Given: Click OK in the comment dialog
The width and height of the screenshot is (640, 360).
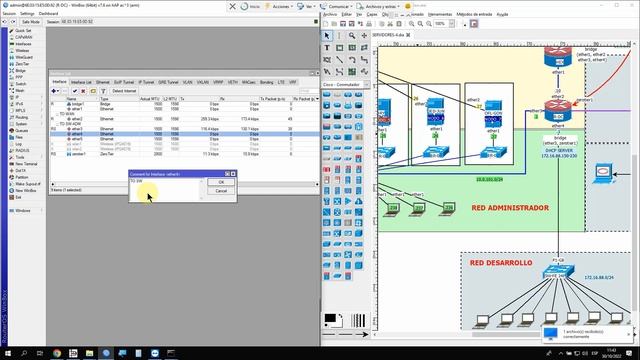Looking at the screenshot, I should 221,182.
